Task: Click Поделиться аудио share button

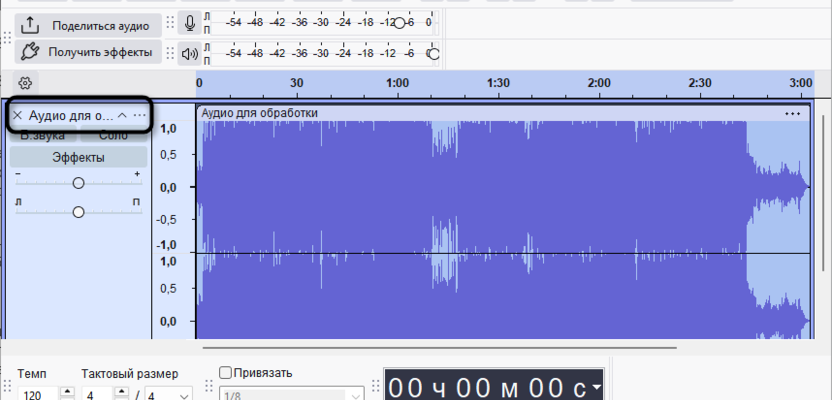Action: (x=88, y=24)
